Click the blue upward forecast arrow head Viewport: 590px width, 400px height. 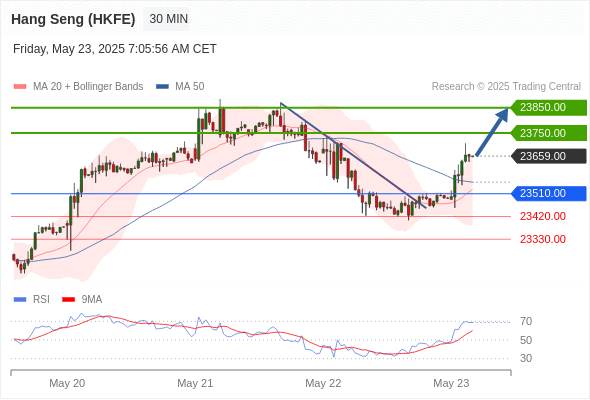tap(503, 114)
